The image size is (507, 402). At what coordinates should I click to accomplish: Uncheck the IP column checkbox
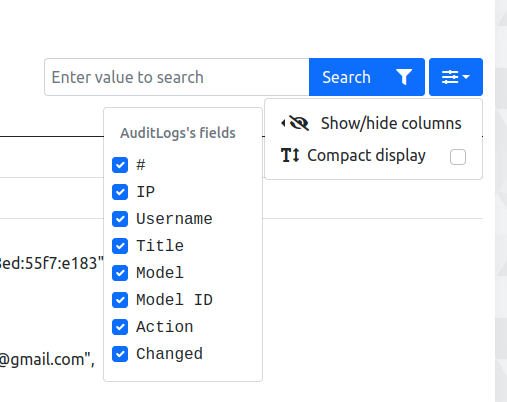[x=120, y=192]
